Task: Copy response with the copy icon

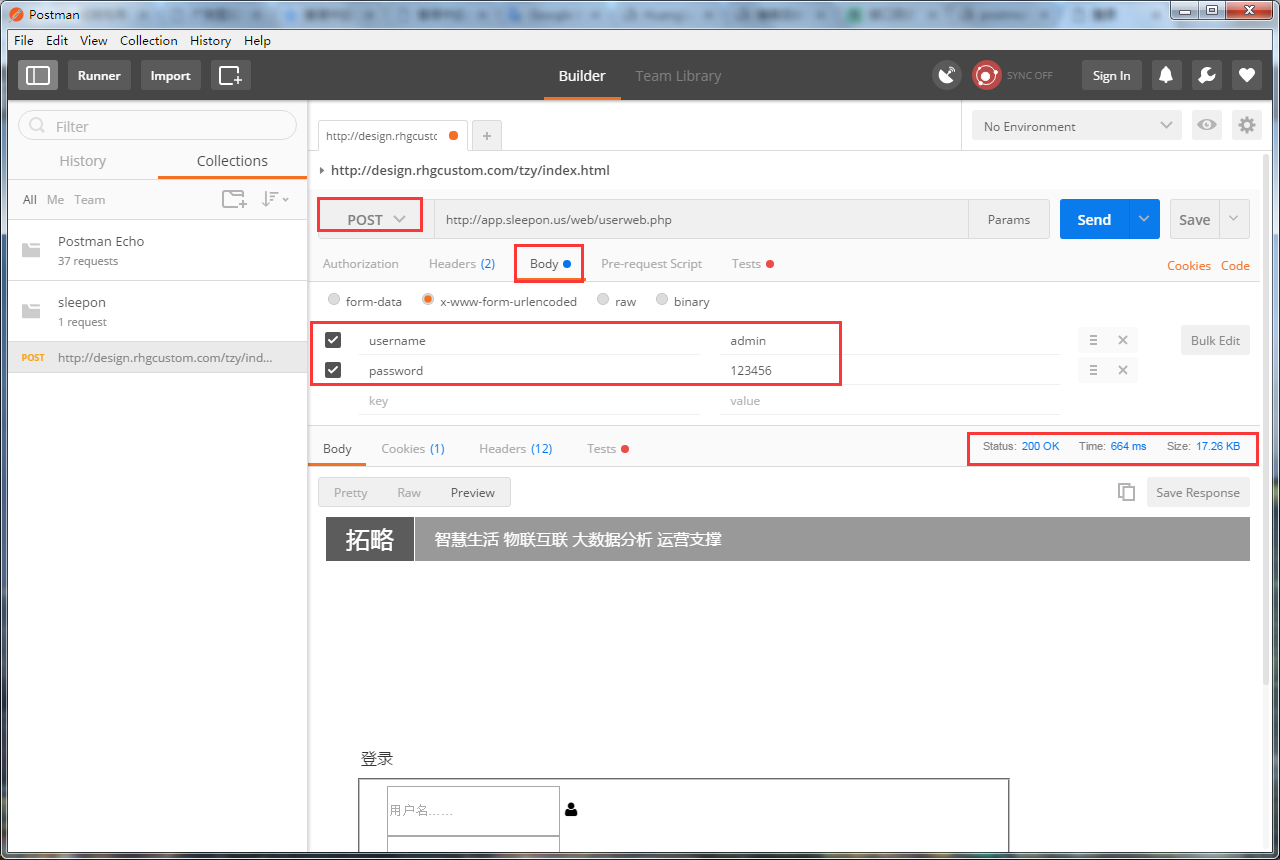Action: pos(1127,492)
